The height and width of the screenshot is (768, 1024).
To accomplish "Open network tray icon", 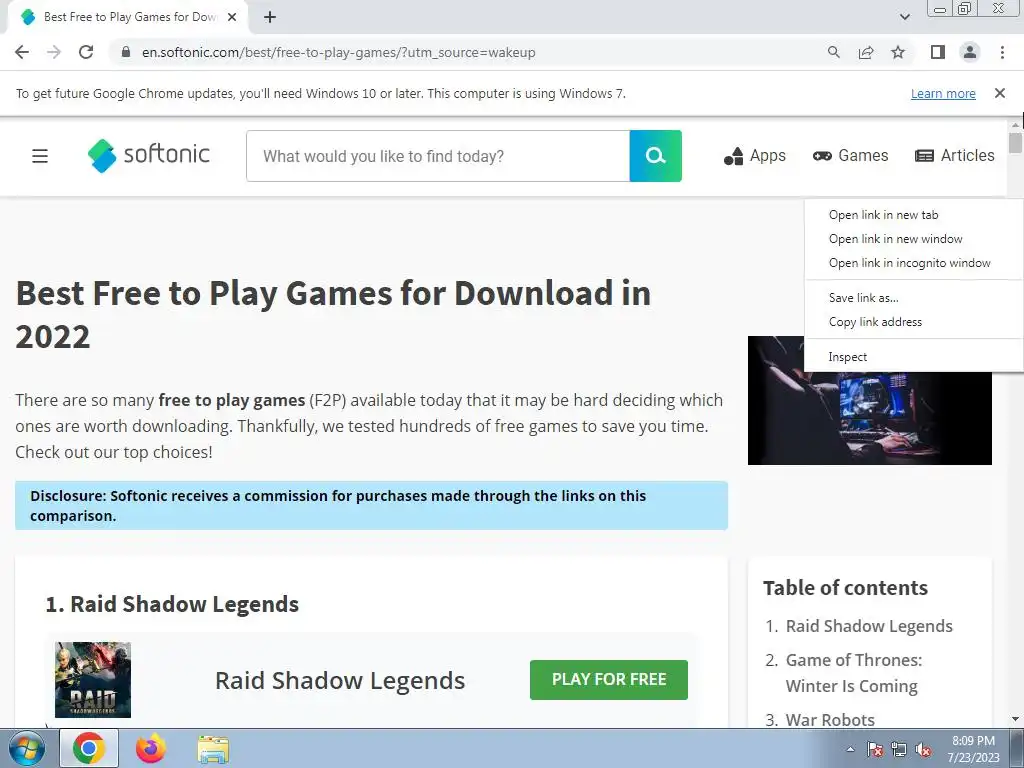I will click(899, 750).
